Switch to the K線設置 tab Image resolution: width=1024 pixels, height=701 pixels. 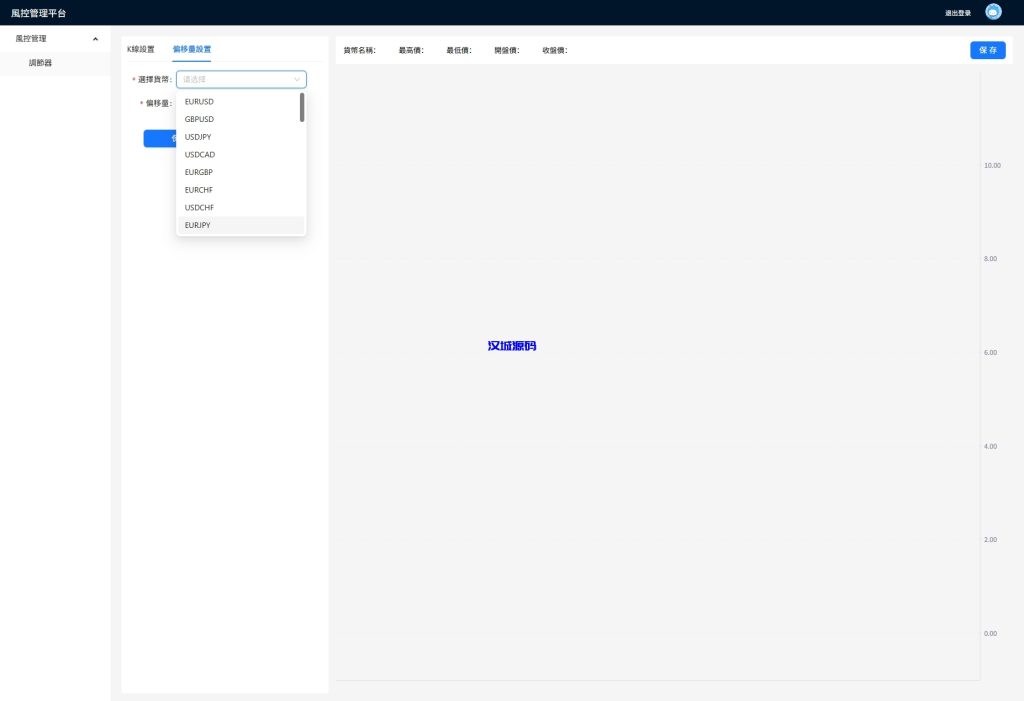tap(141, 49)
